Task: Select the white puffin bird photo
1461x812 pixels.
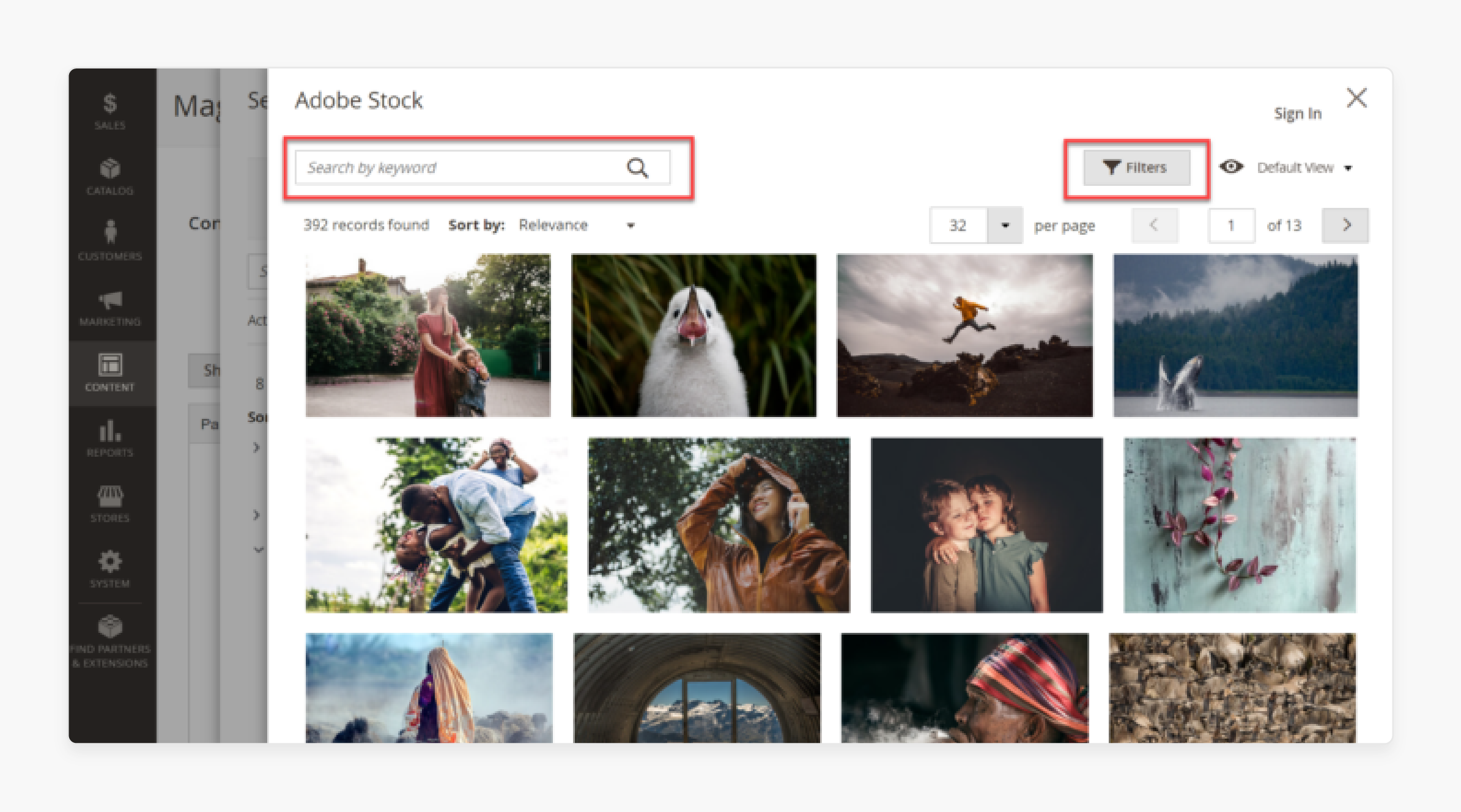Action: point(694,336)
